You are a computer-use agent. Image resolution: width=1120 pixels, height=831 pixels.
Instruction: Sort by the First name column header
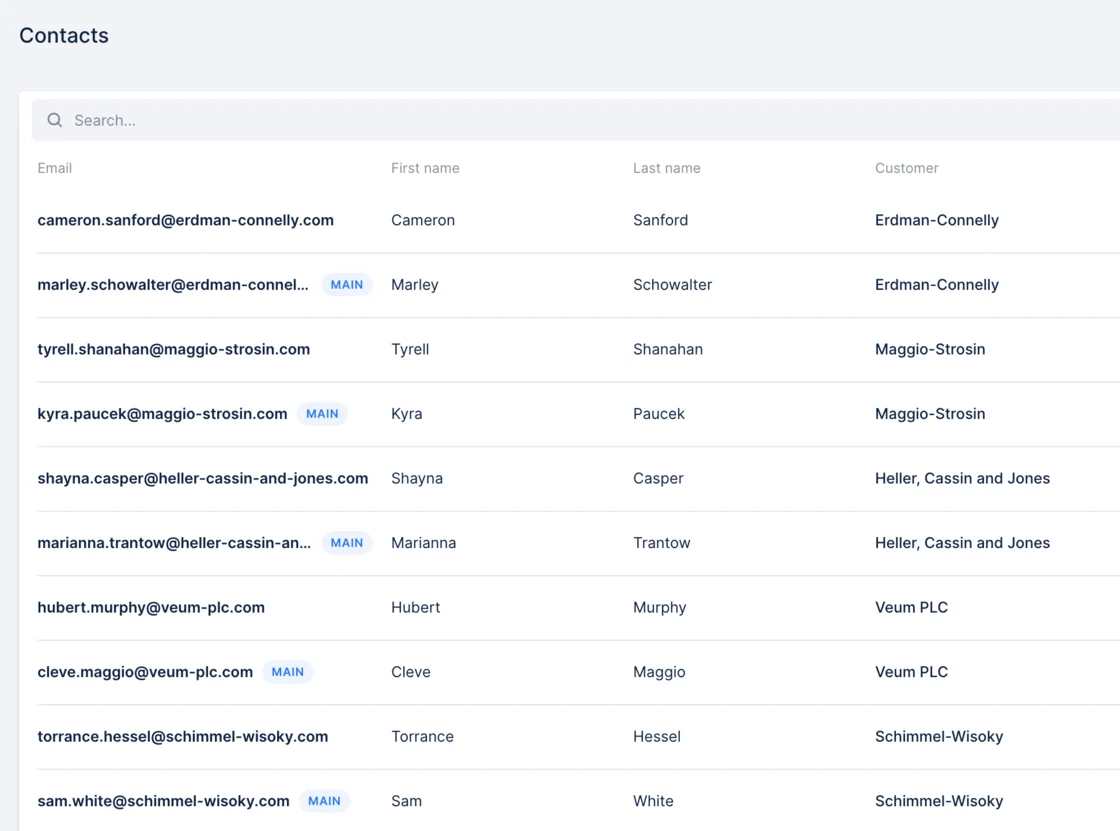tap(425, 168)
